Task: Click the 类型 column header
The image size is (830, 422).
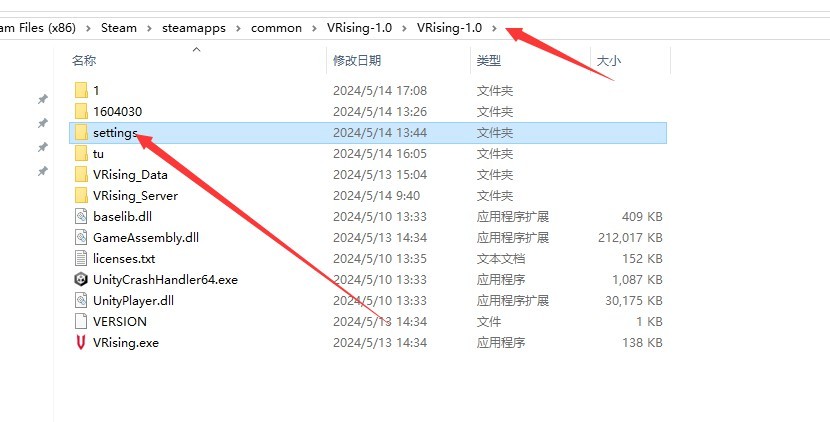Action: (488, 61)
